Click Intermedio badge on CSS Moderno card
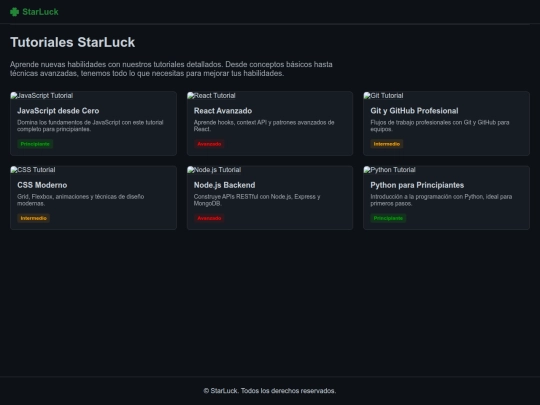540x405 pixels. [33, 218]
